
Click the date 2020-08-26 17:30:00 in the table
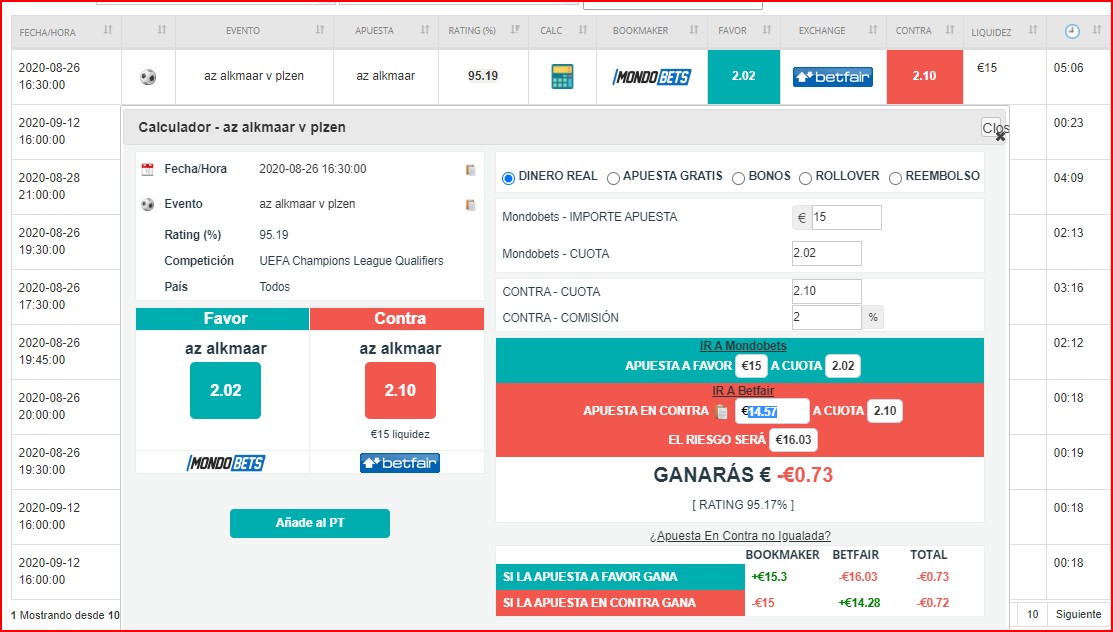[49, 296]
